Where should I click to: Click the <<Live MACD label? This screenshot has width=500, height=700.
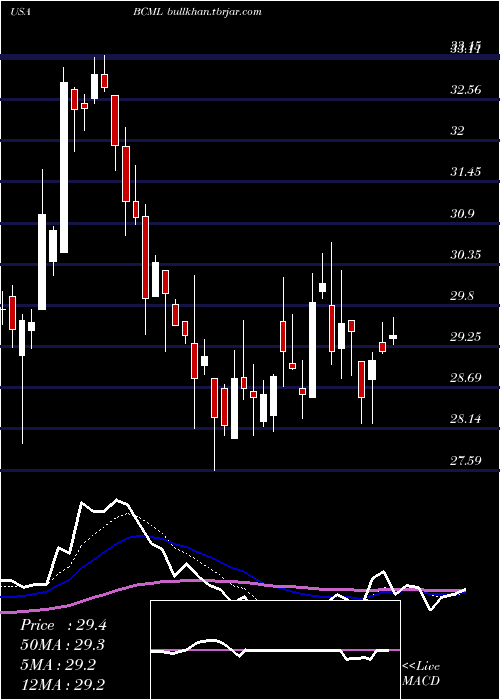coord(421,674)
